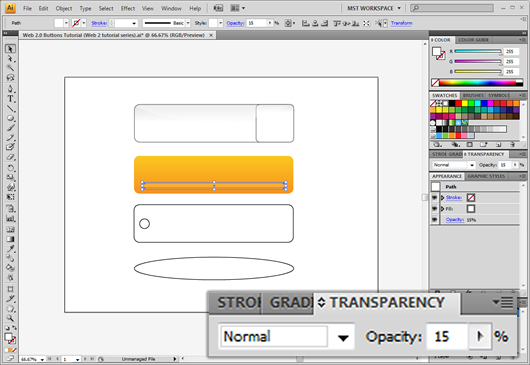
Task: Toggle visibility of Fill attribute
Action: click(435, 209)
